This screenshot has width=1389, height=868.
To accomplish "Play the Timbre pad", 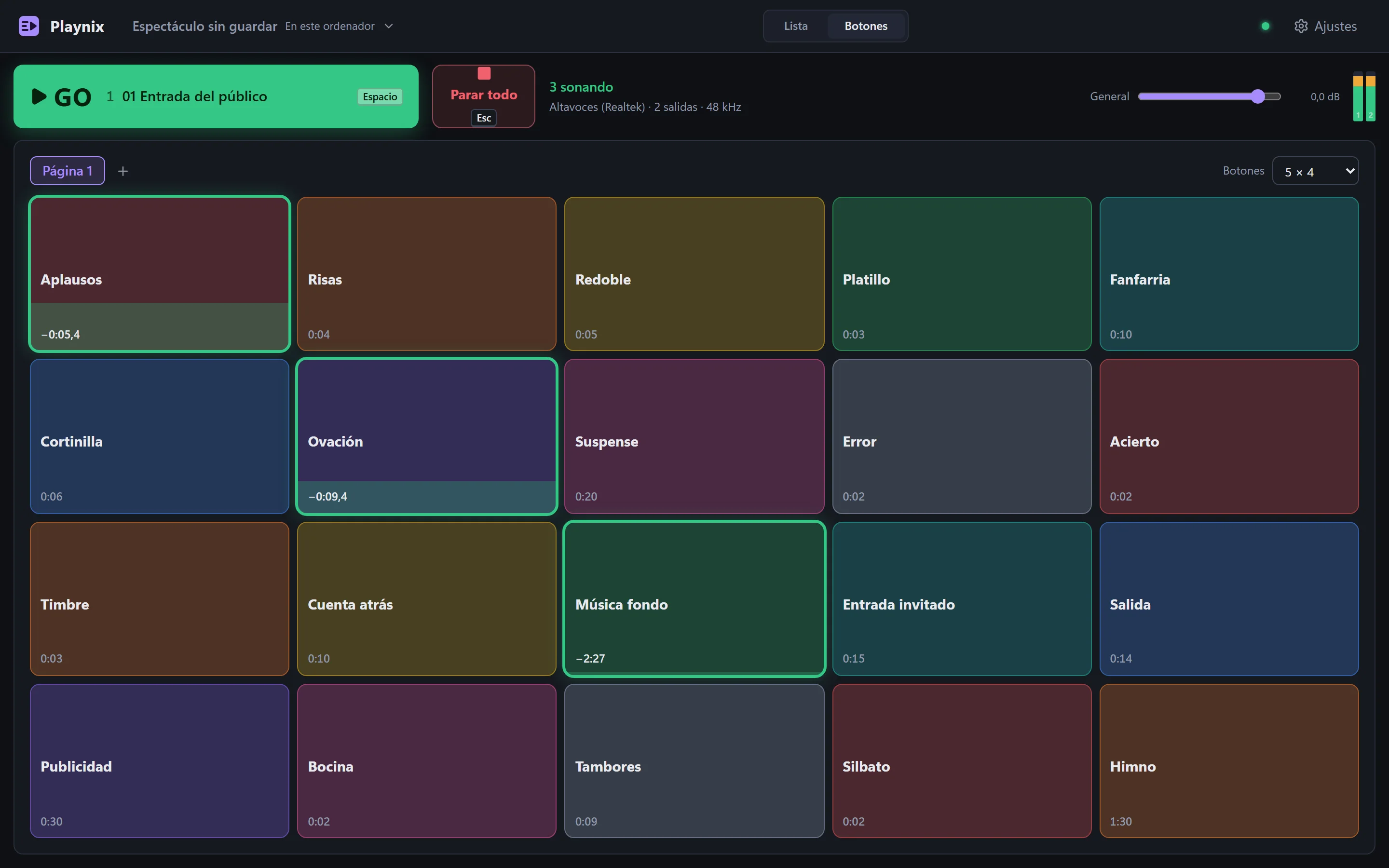I will (x=160, y=599).
